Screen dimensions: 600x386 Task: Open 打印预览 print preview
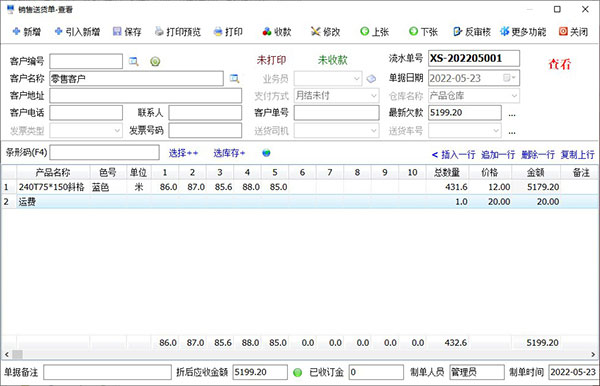click(178, 32)
